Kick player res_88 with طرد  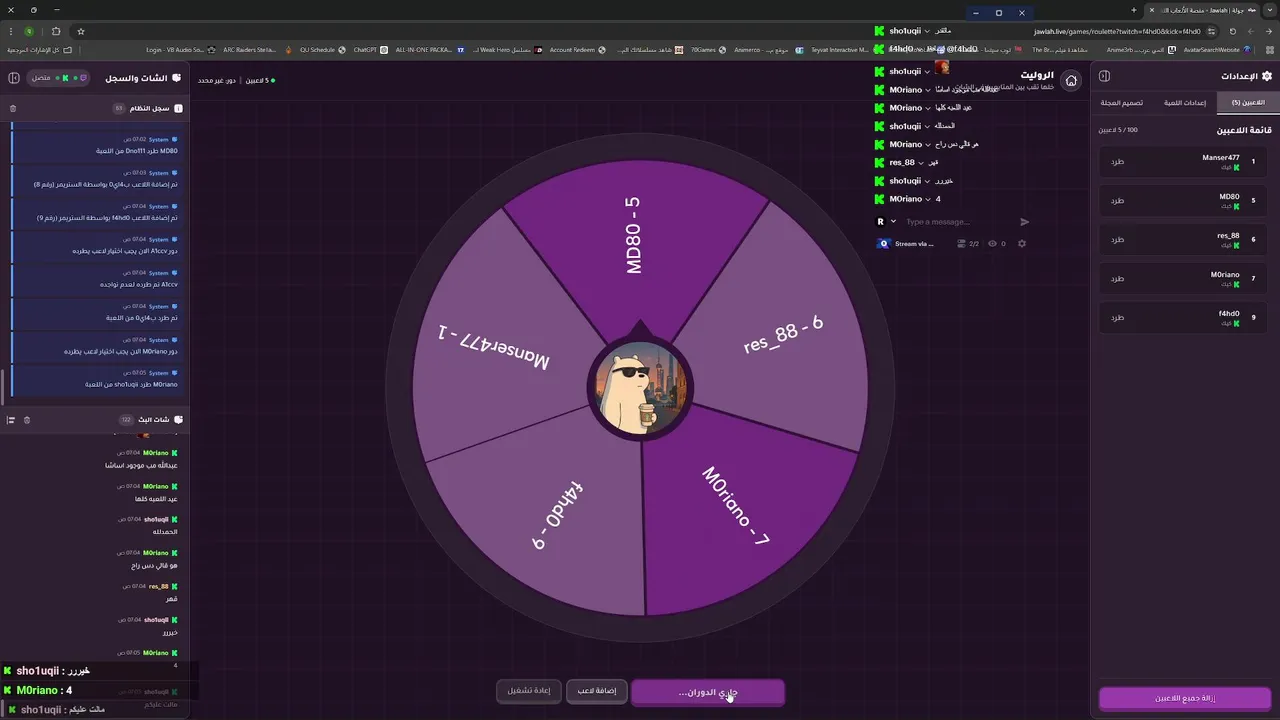point(1117,239)
